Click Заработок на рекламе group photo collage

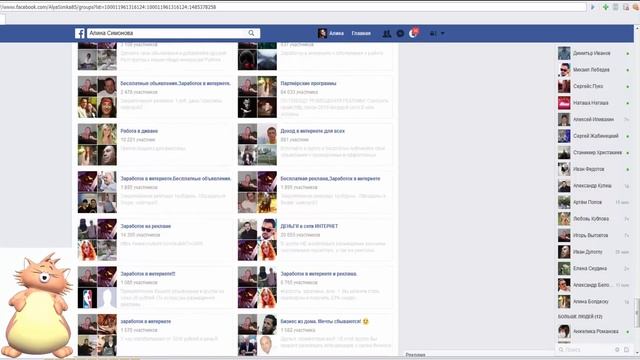coord(97,240)
